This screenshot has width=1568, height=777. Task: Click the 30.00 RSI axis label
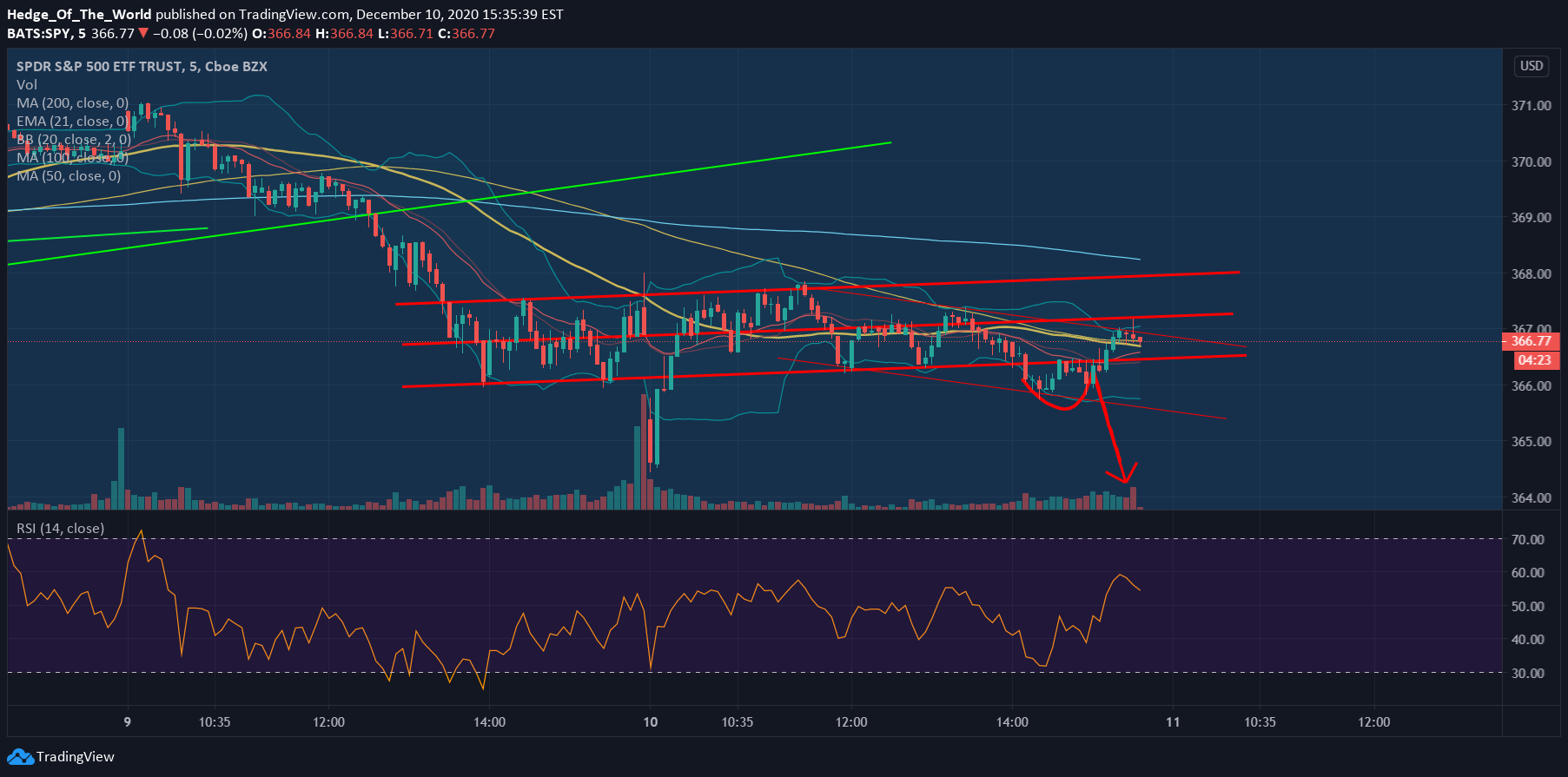point(1528,674)
